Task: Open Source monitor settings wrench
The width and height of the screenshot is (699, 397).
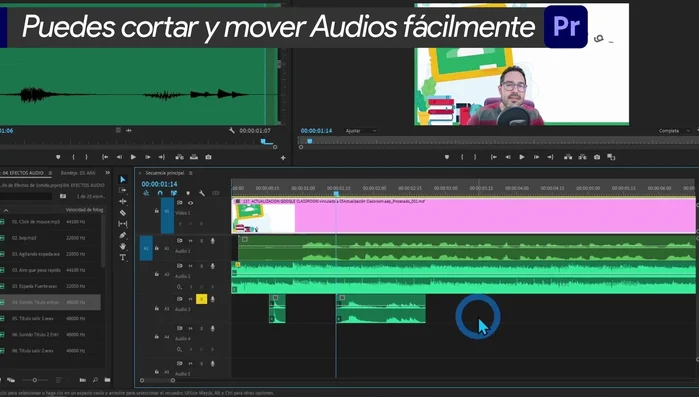Action: coord(232,130)
